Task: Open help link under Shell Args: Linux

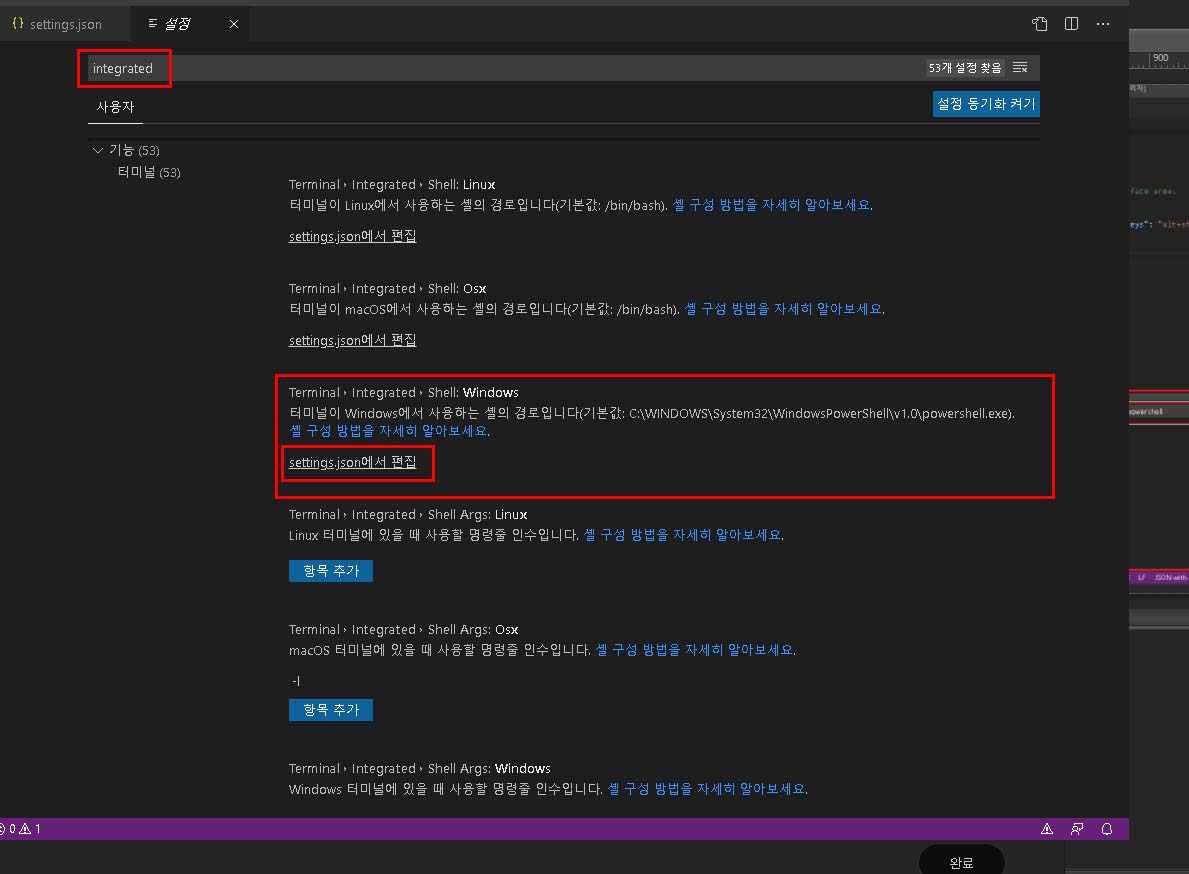Action: pos(683,534)
